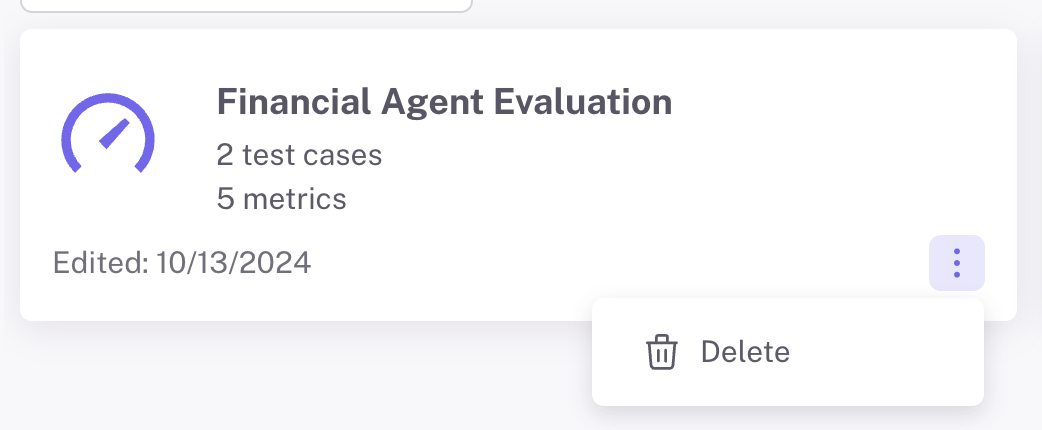Click the trash can icon
Image resolution: width=1042 pixels, height=430 pixels.
[x=662, y=352]
